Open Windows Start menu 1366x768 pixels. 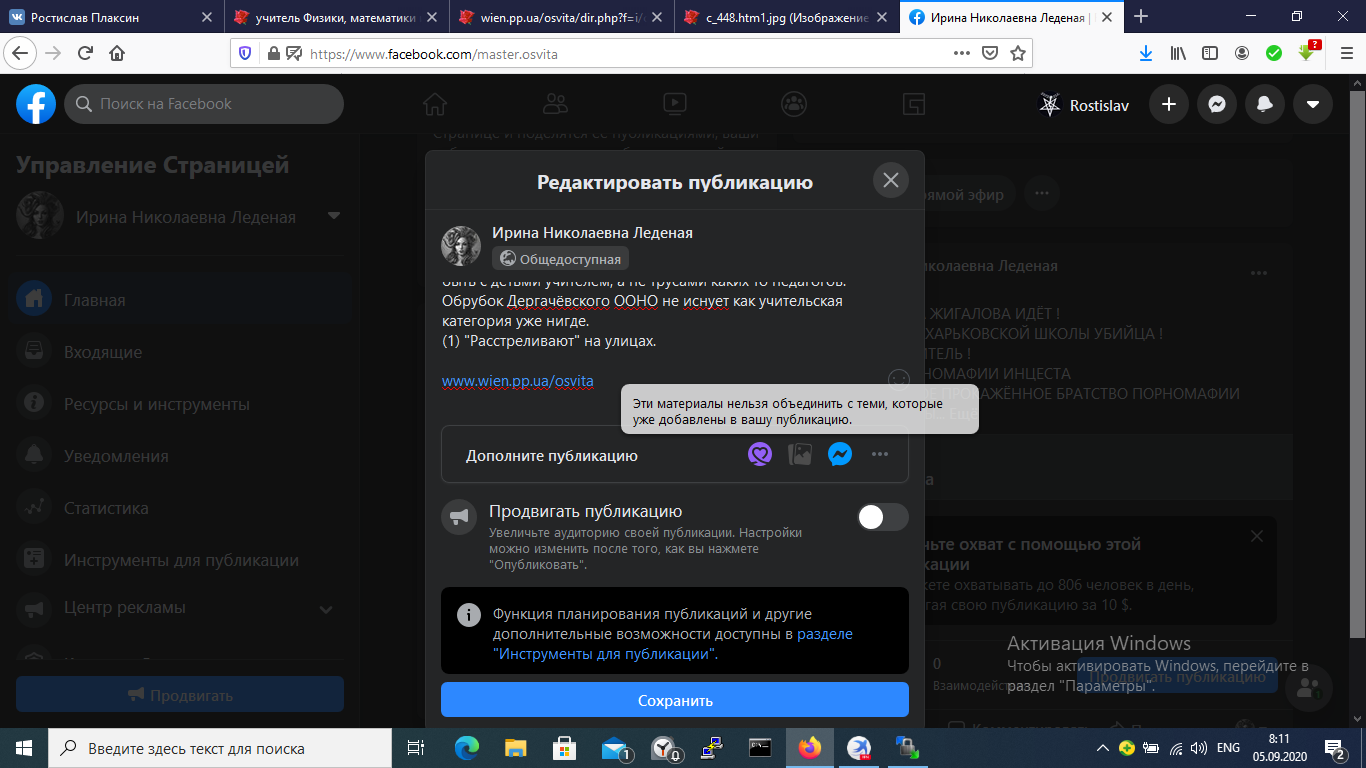click(x=24, y=748)
